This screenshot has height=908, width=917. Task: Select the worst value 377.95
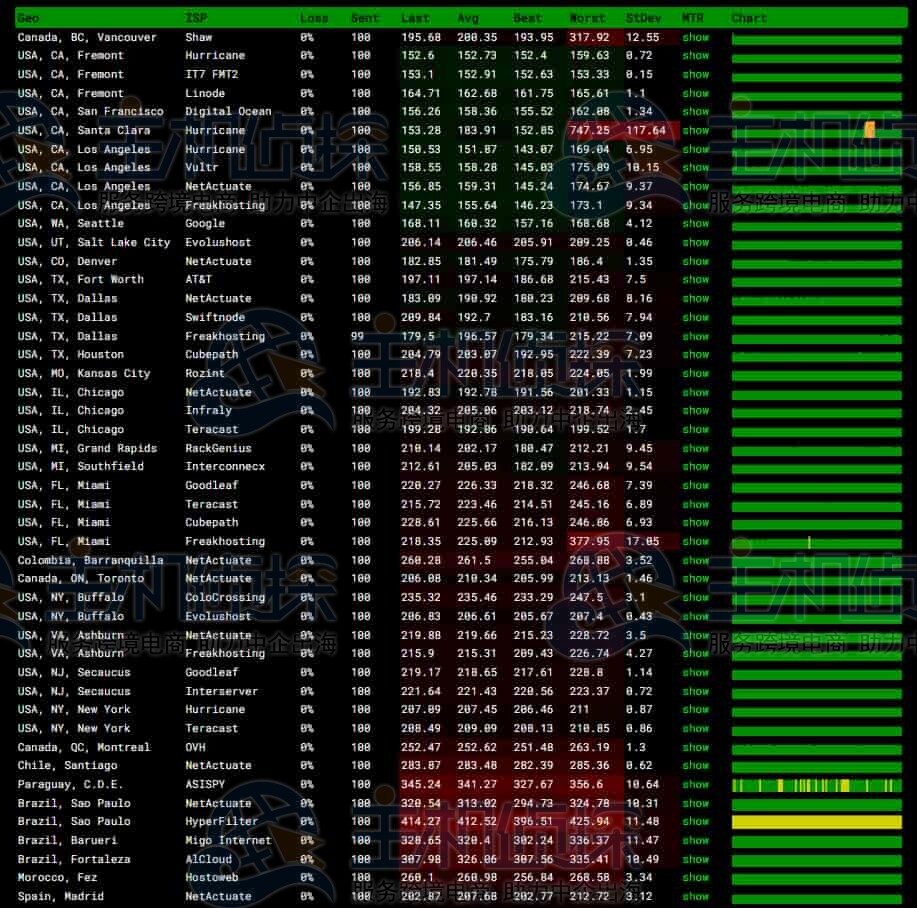pos(590,541)
